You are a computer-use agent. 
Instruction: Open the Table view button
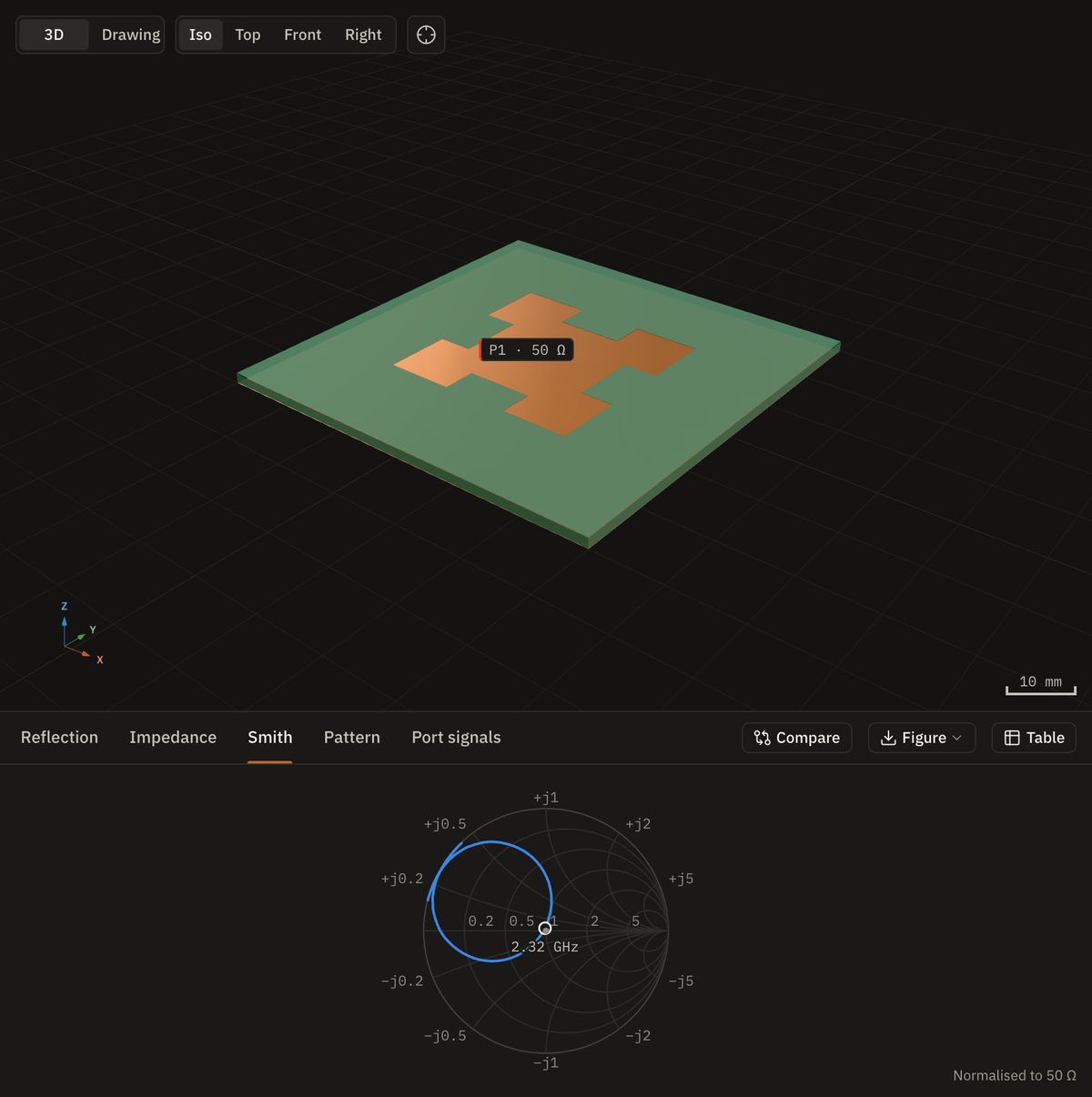1034,738
